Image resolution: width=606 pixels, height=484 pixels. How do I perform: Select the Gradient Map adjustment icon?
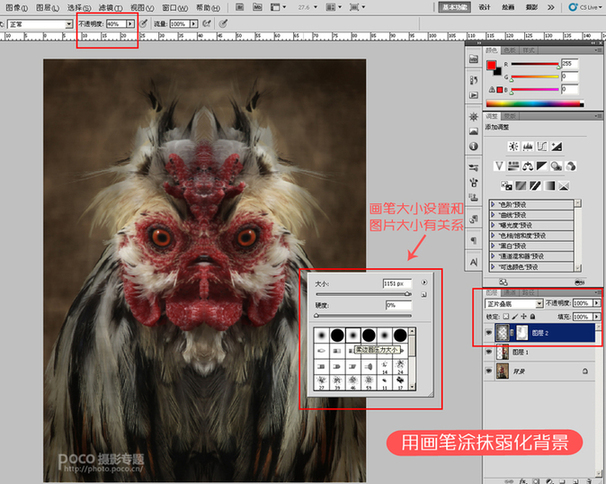coord(550,185)
